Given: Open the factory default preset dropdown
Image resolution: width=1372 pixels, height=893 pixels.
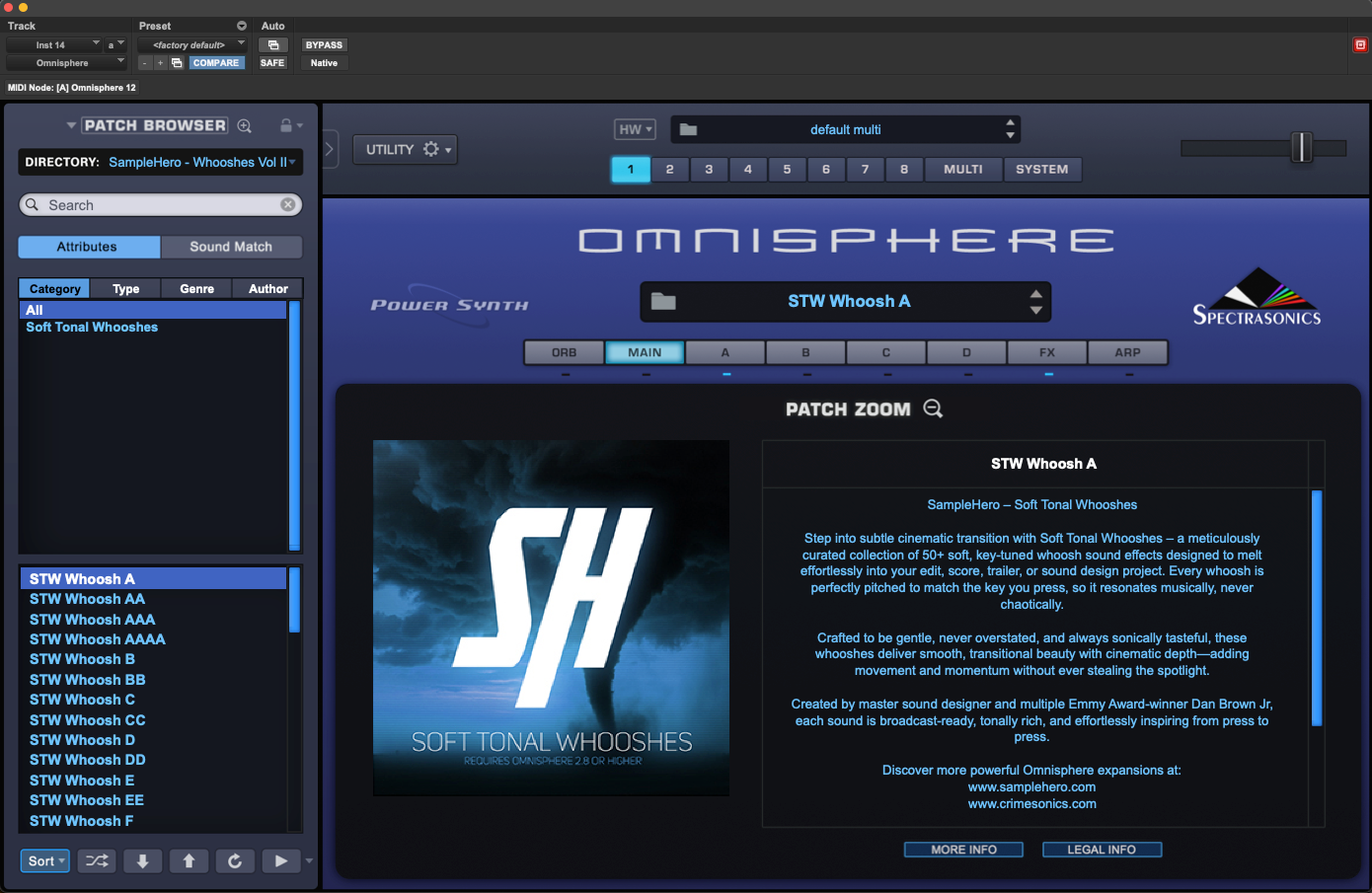Looking at the screenshot, I should 192,44.
